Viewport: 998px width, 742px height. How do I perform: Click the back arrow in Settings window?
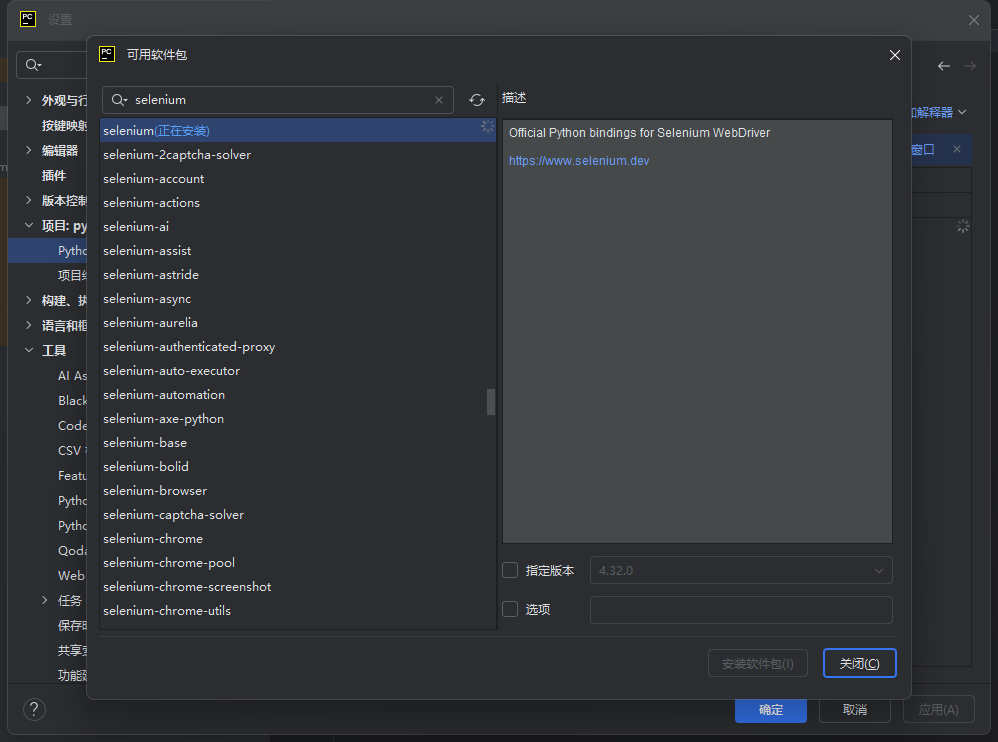(944, 66)
